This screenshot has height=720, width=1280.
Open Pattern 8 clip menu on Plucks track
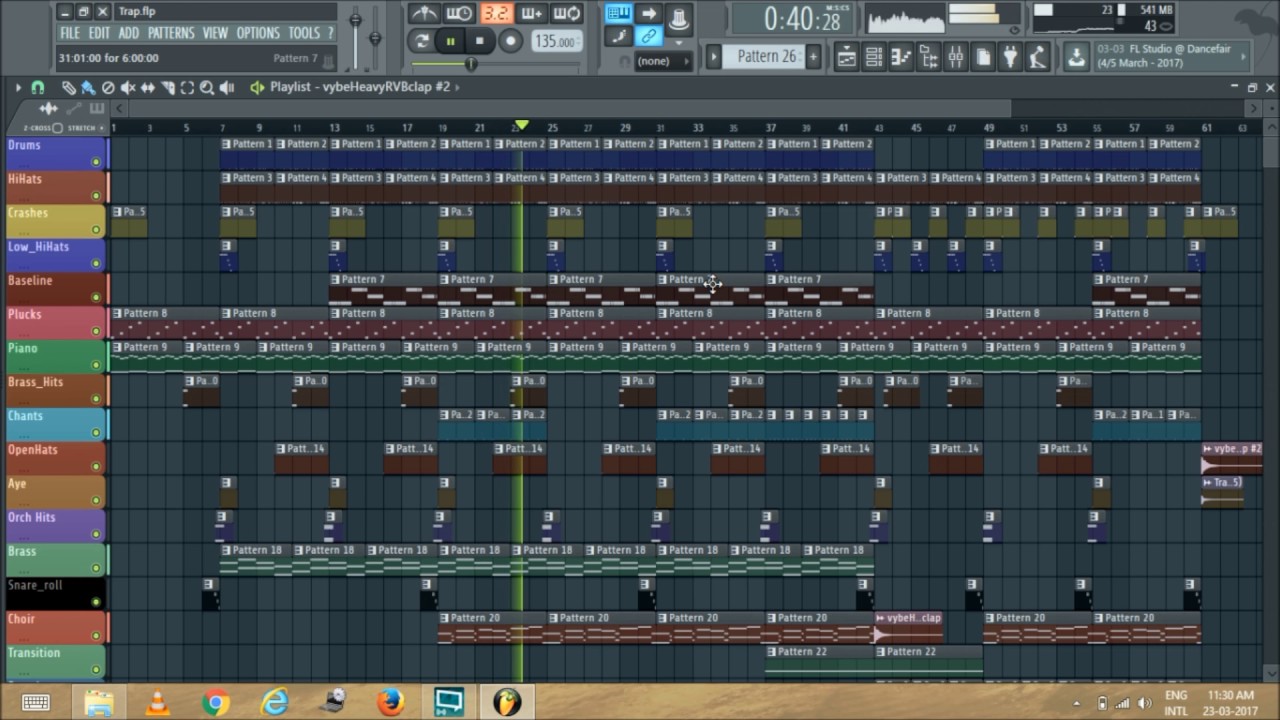(117, 313)
